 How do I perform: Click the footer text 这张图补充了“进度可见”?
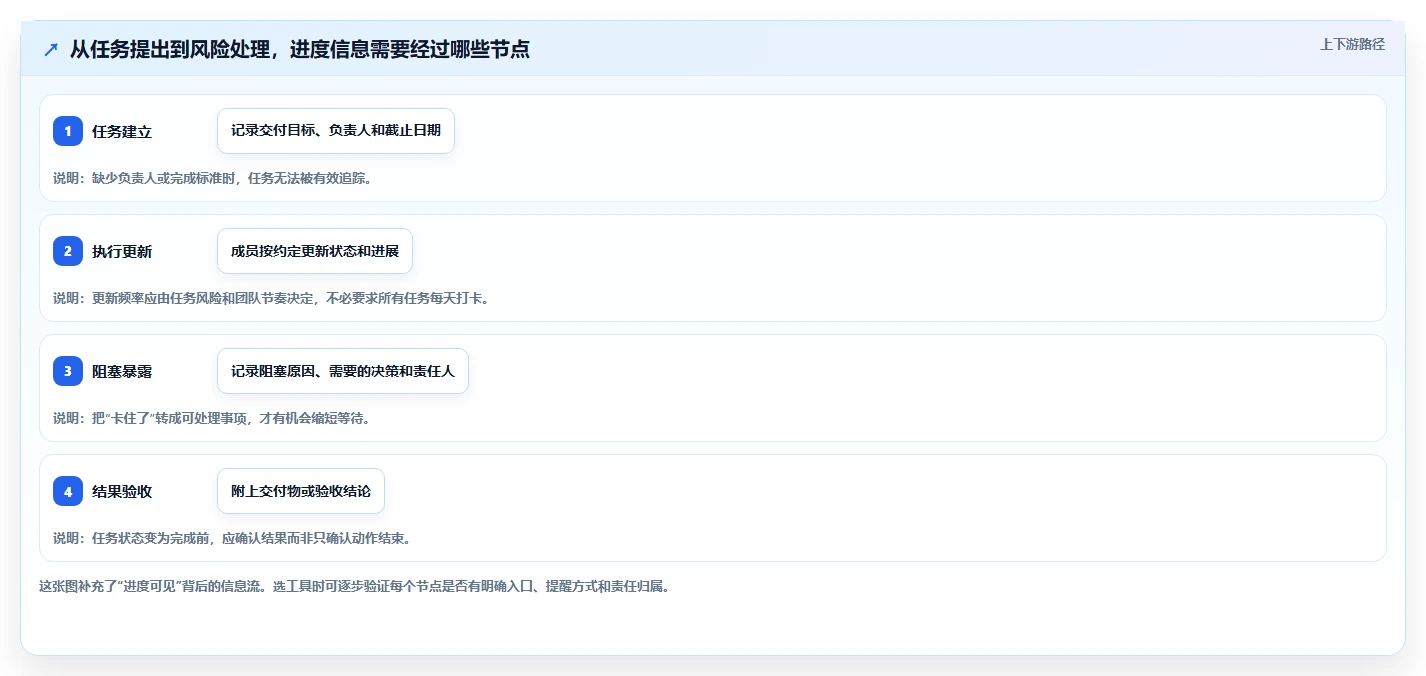pyautogui.click(x=354, y=587)
